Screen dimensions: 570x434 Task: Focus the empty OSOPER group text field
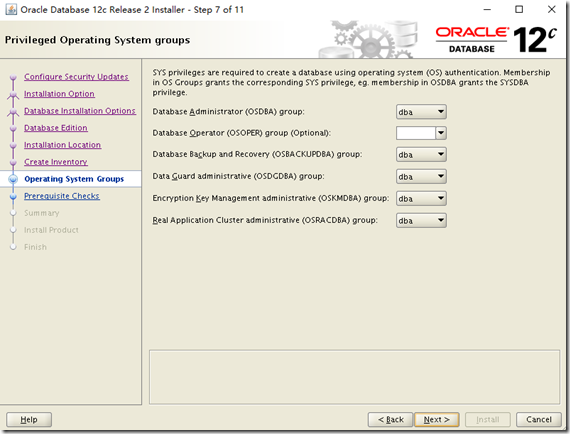[x=416, y=133]
